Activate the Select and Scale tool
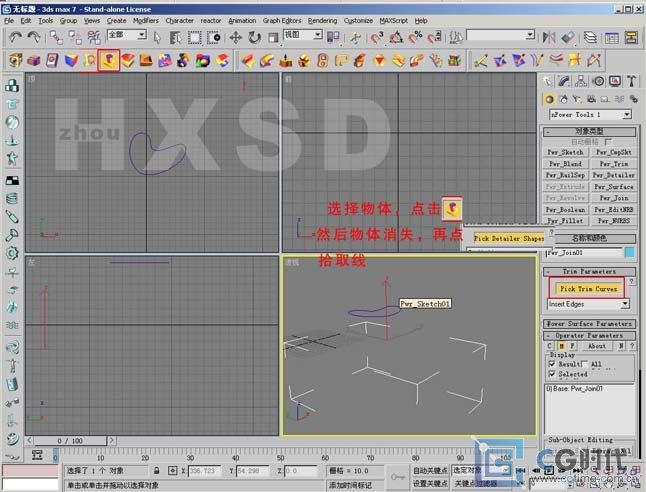Image resolution: width=646 pixels, height=492 pixels. pos(273,38)
